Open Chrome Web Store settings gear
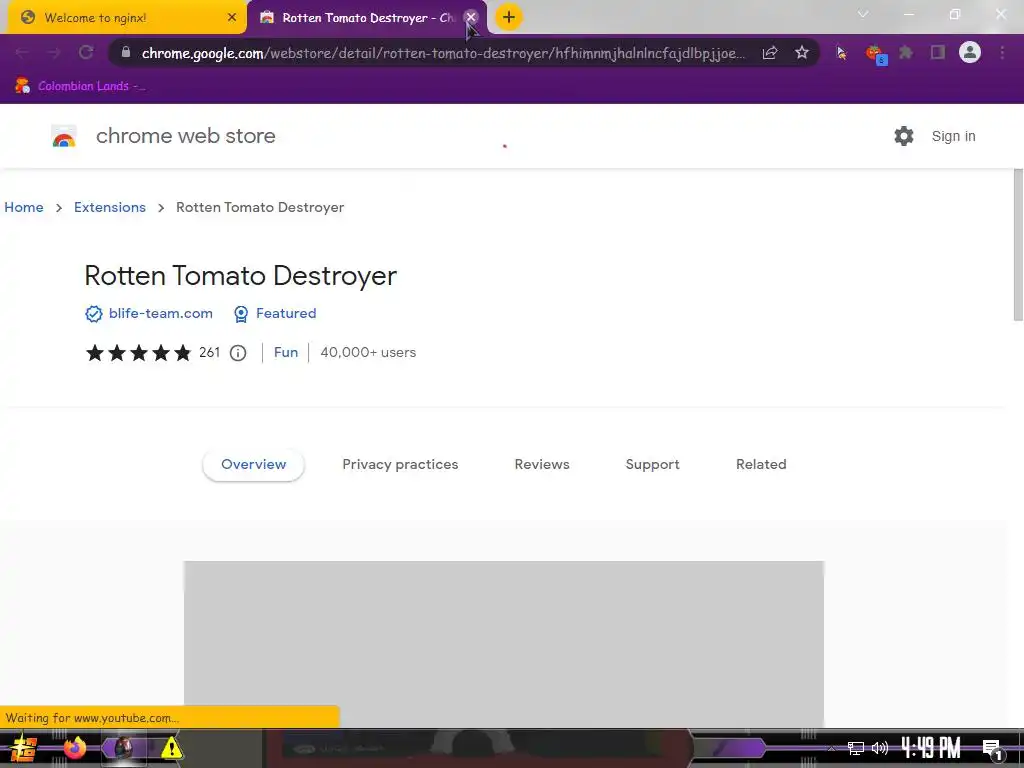 [904, 136]
